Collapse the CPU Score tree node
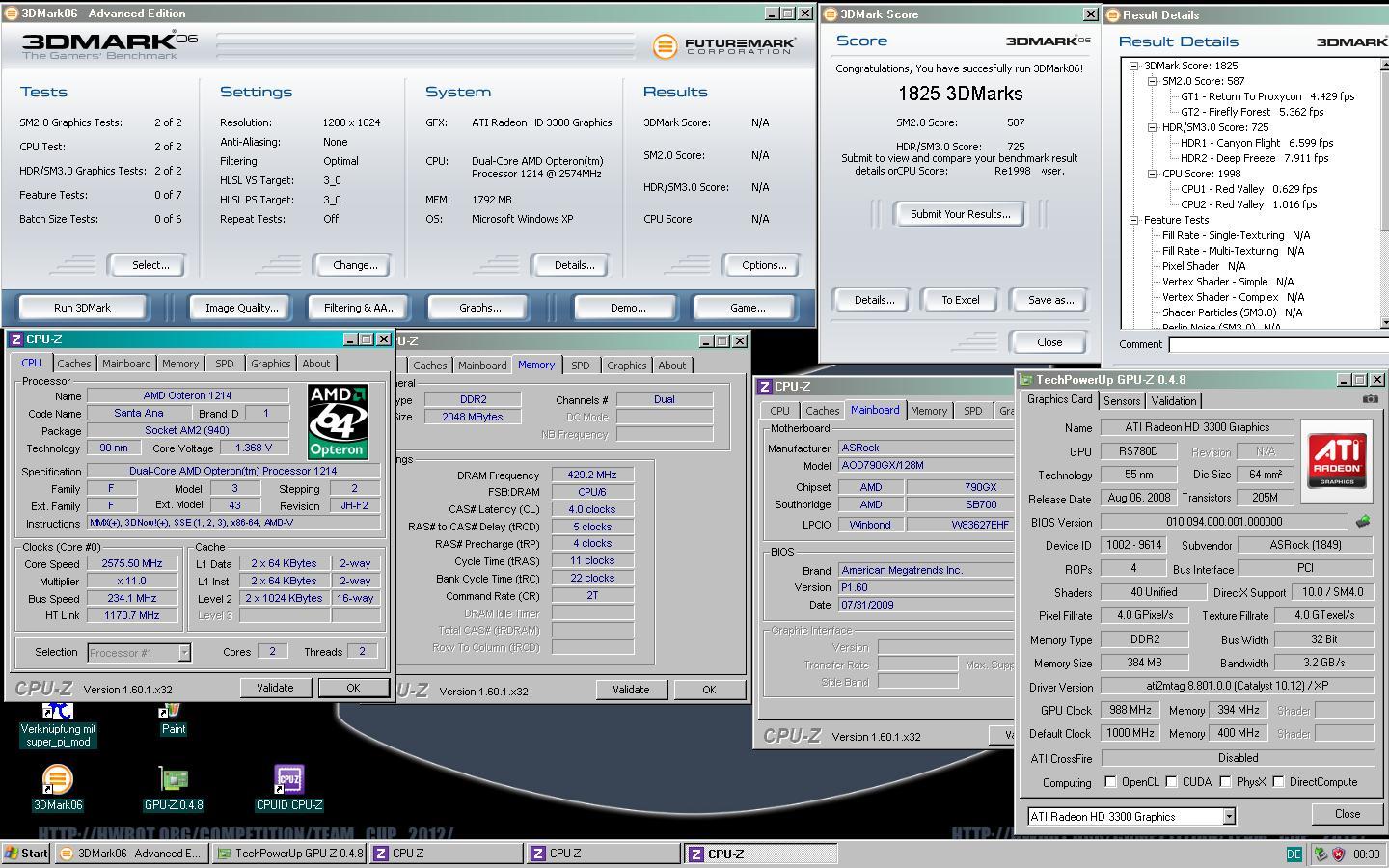Viewport: 1389px width, 868px height. (1152, 174)
